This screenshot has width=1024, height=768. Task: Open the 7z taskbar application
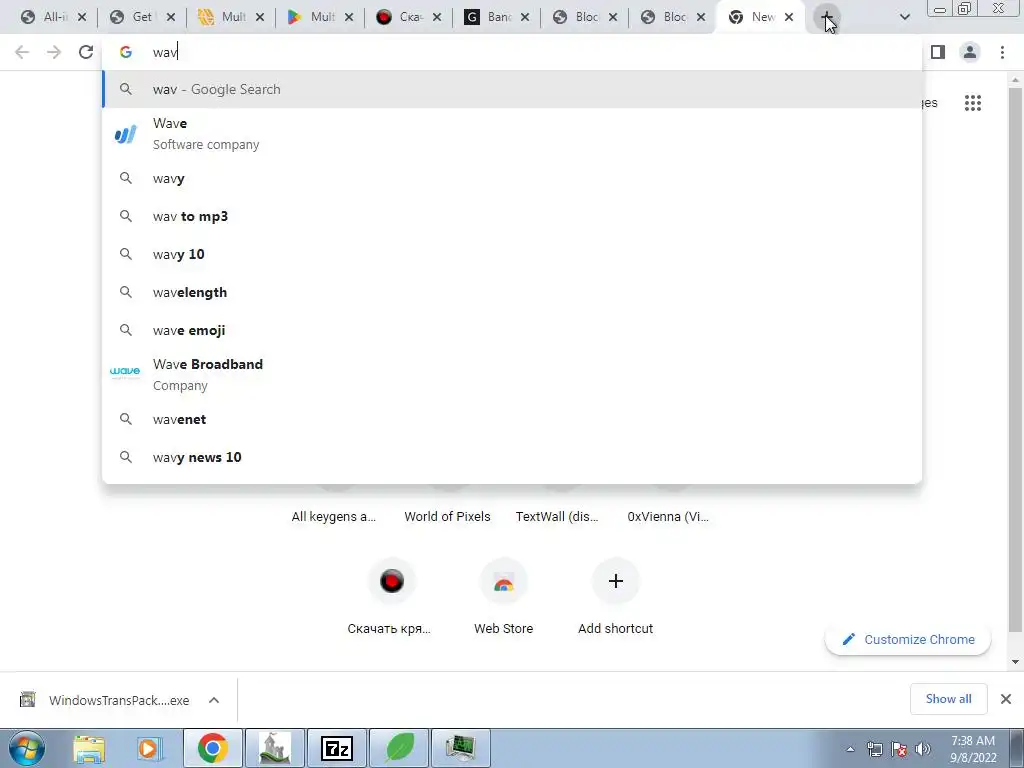[x=337, y=748]
